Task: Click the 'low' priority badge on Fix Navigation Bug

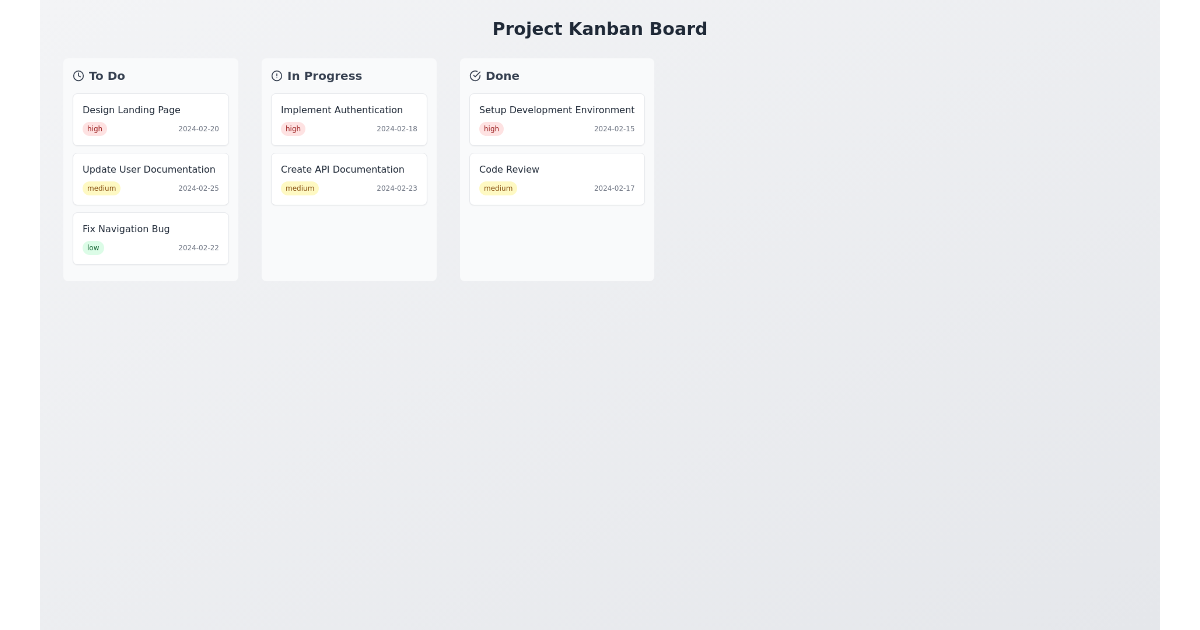Action: (93, 247)
